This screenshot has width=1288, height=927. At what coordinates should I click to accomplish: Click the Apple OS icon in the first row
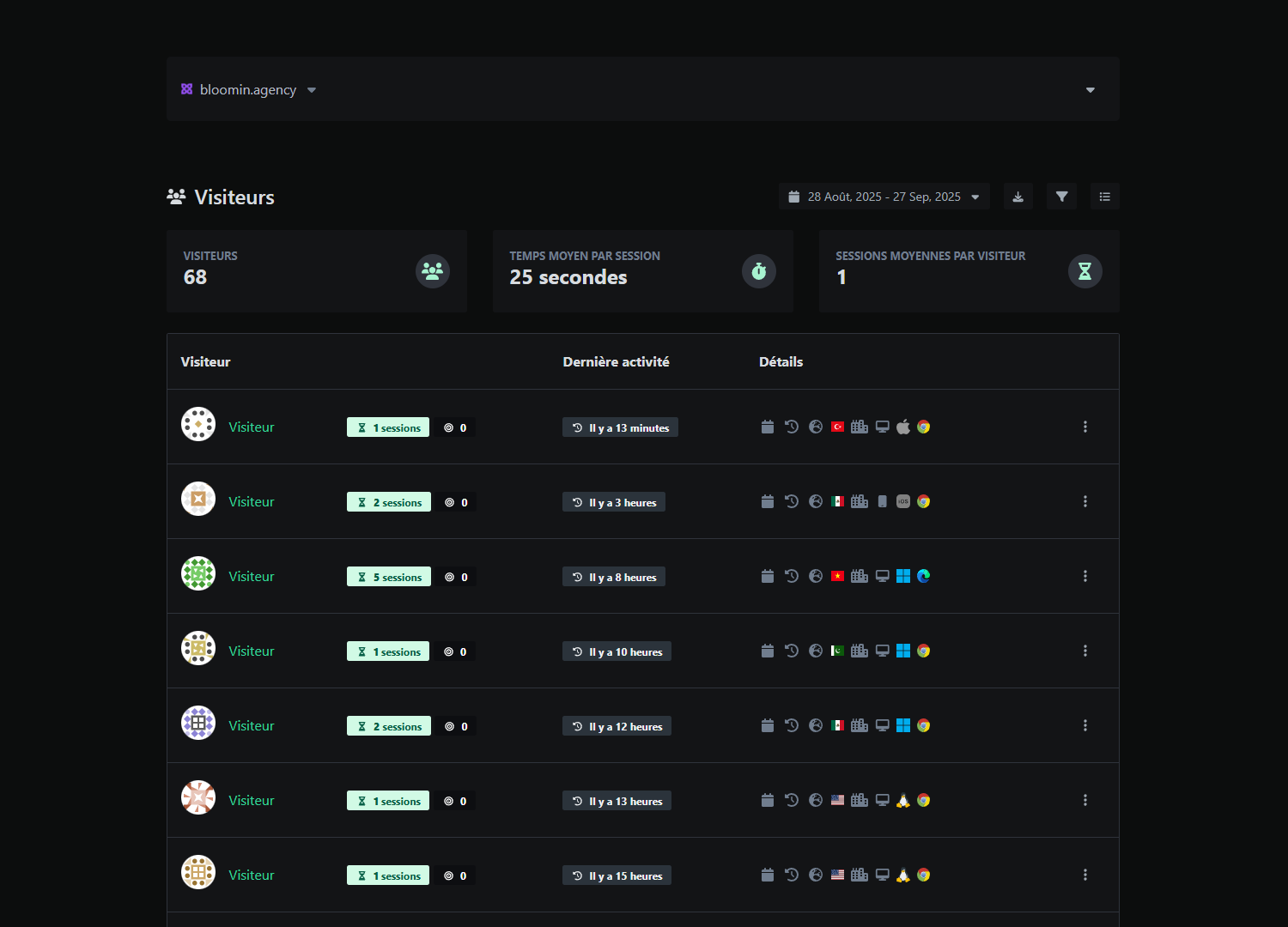[x=902, y=427]
